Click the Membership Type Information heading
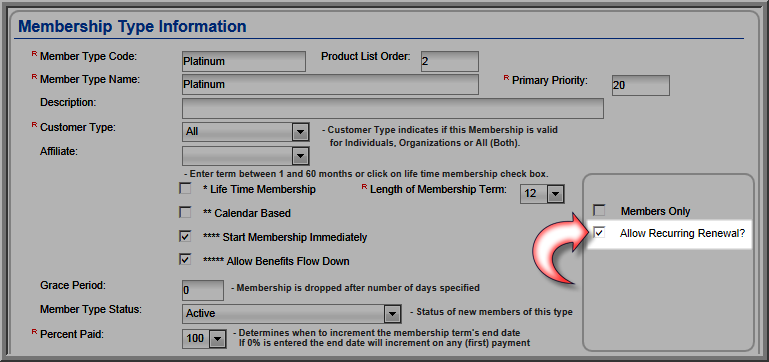This screenshot has width=769, height=362. (x=132, y=26)
